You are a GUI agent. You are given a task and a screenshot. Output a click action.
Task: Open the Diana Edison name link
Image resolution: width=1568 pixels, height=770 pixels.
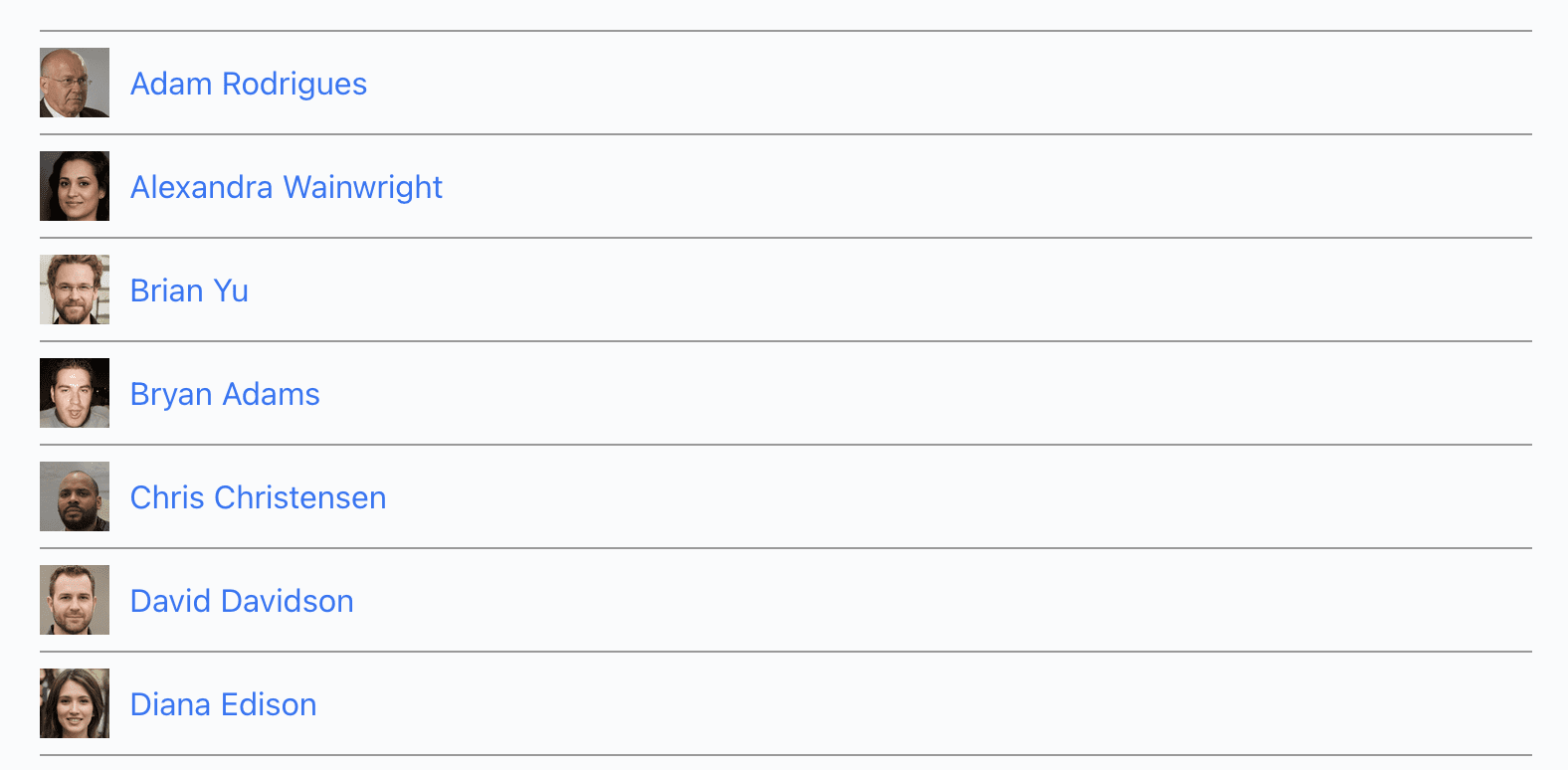223,704
